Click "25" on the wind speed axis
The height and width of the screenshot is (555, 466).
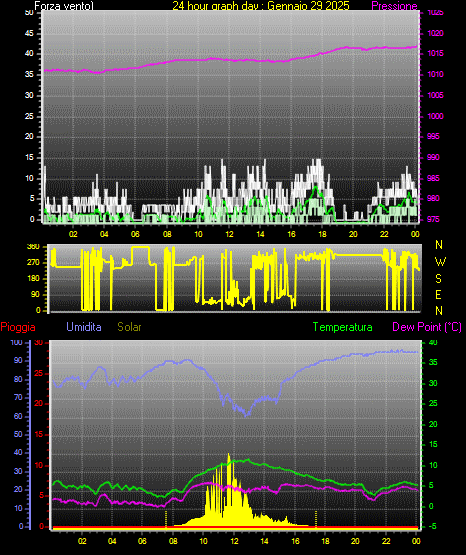tap(29, 116)
